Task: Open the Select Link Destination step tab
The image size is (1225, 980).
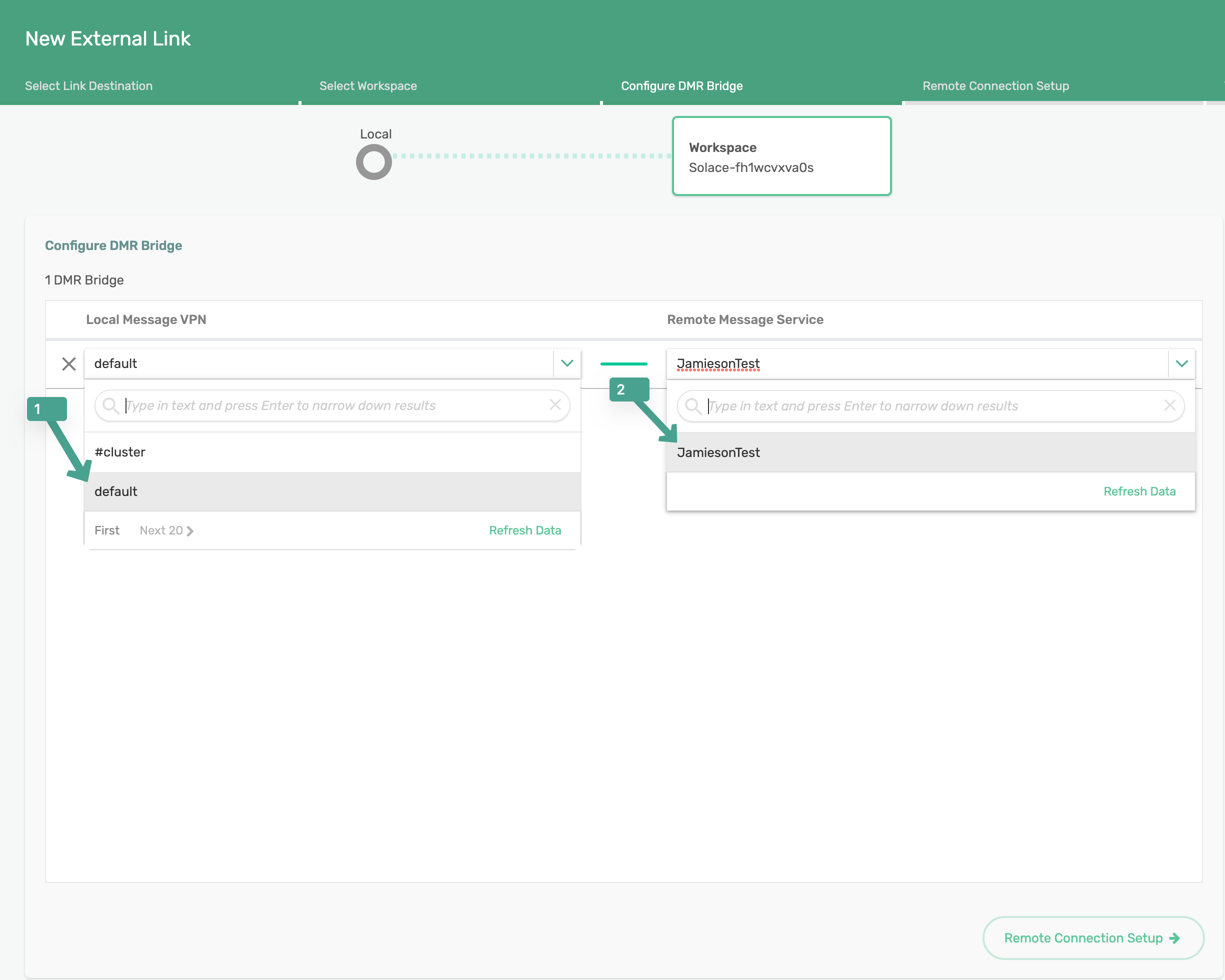Action: point(88,86)
